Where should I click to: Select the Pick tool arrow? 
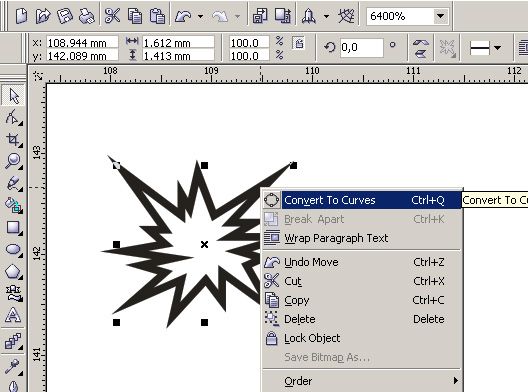13,96
